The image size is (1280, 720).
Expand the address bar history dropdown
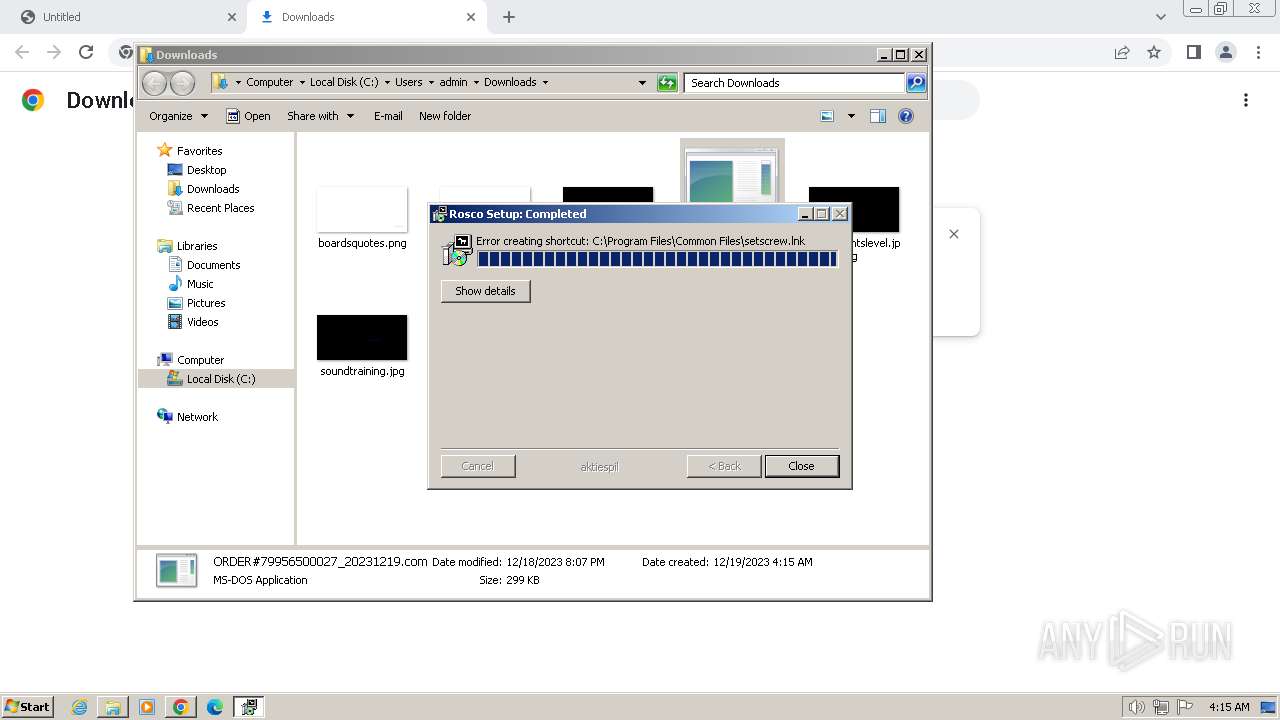point(642,83)
